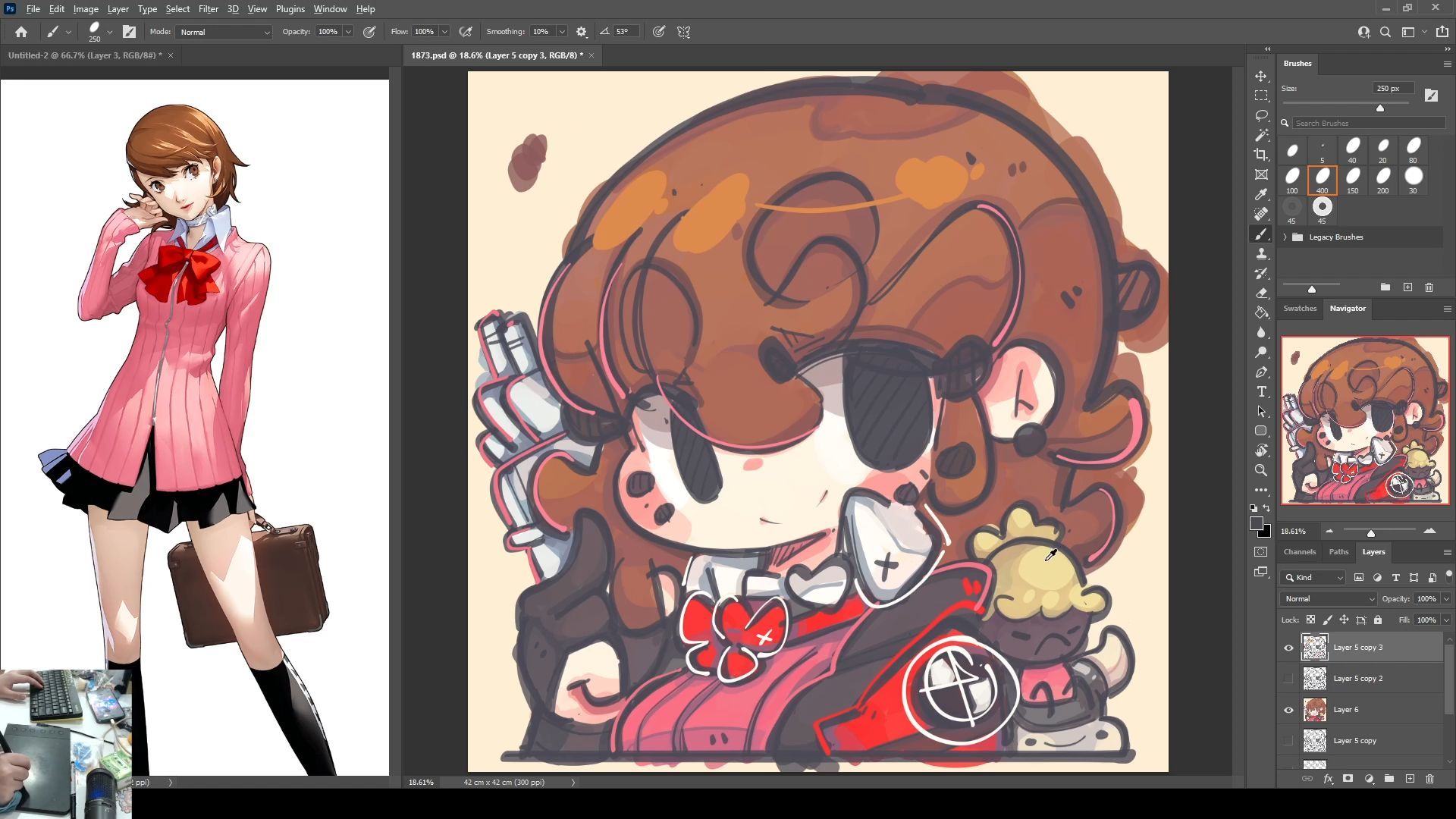This screenshot has width=1456, height=819.
Task: Open the Filter menu
Action: point(208,9)
